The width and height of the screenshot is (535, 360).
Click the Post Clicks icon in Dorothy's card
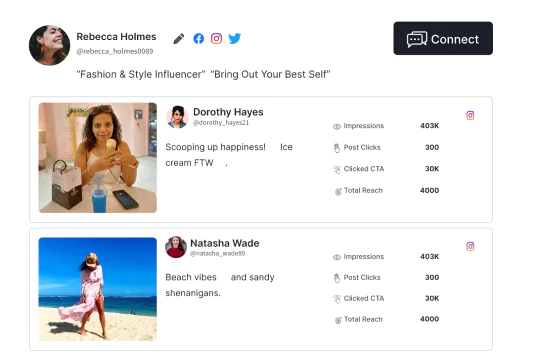point(337,148)
